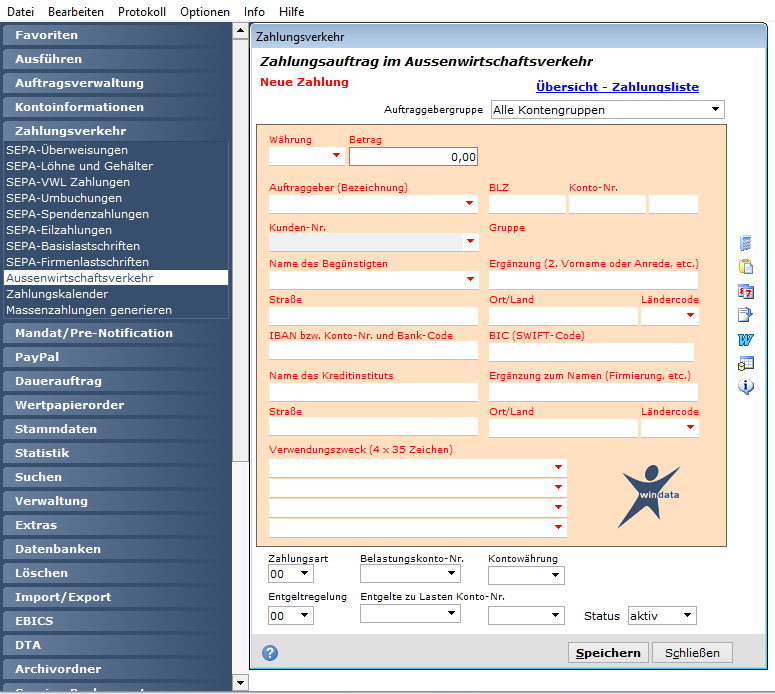This screenshot has height=694, width=775.
Task: Open the Dauerauftrag sidebar section
Action: (117, 381)
